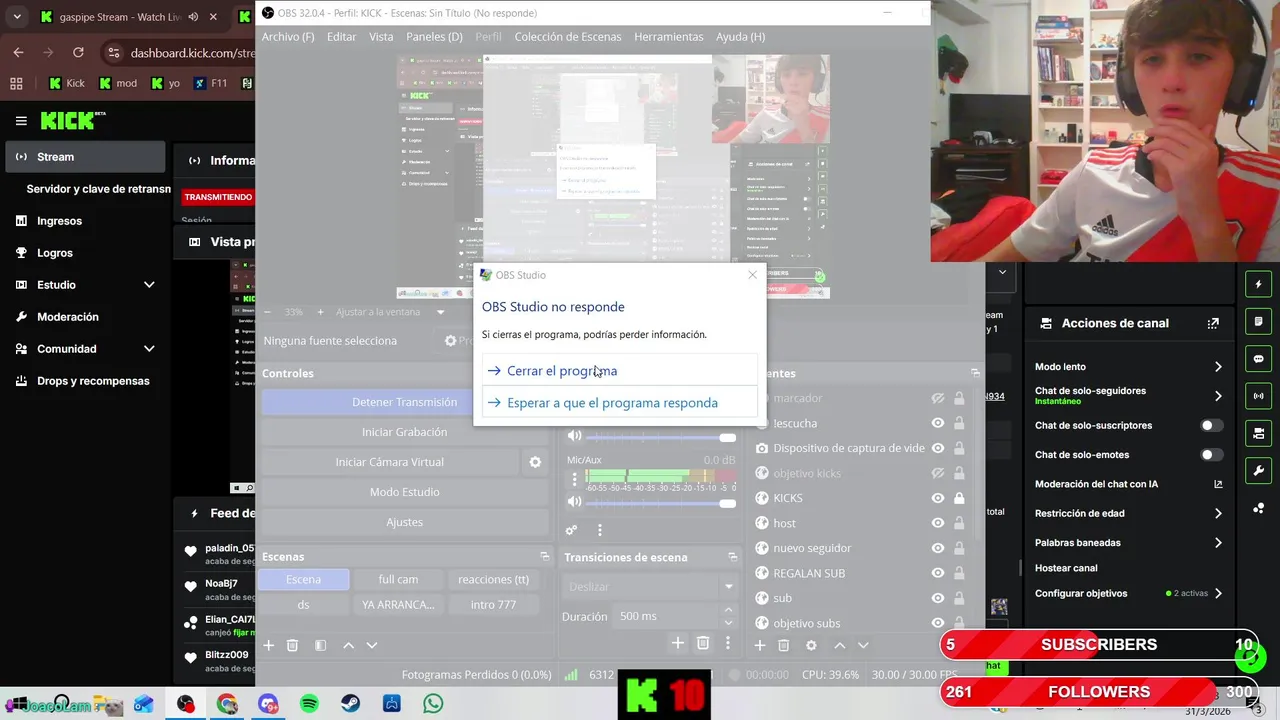Open Ajustes in OBS controls

click(404, 522)
